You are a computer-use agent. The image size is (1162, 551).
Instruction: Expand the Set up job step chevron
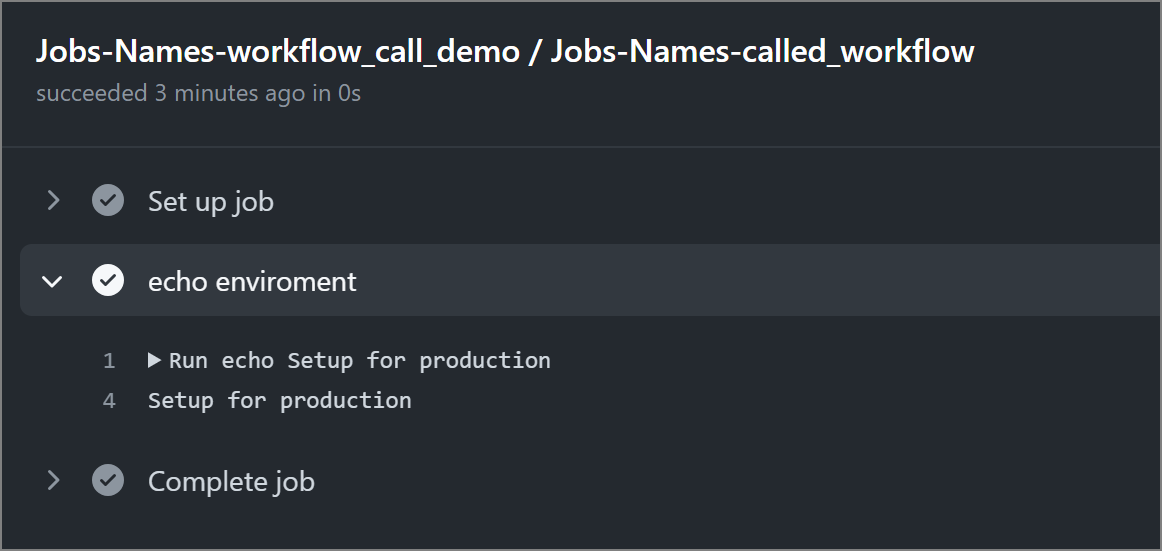[54, 201]
